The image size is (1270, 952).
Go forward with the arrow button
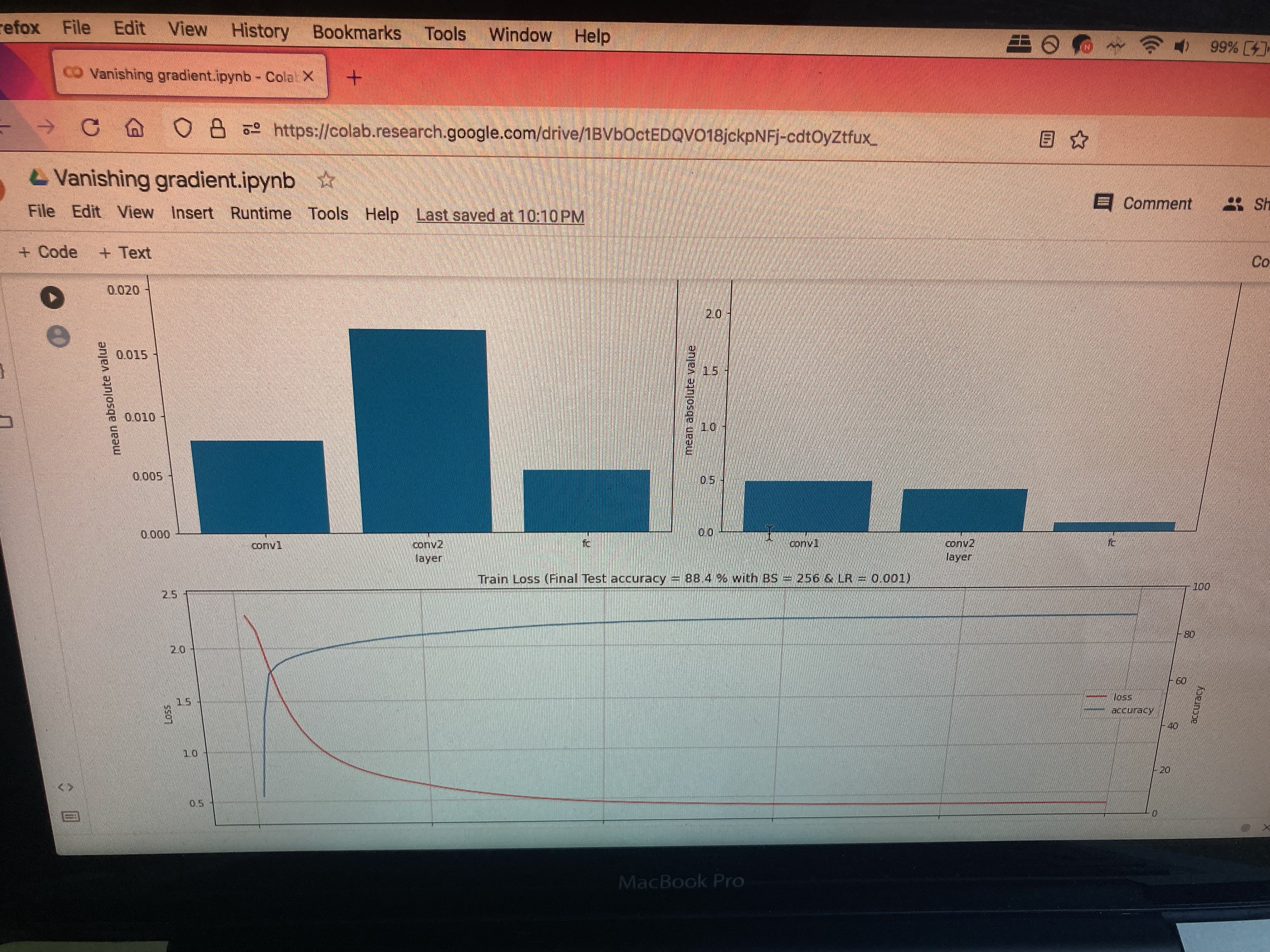coord(46,127)
